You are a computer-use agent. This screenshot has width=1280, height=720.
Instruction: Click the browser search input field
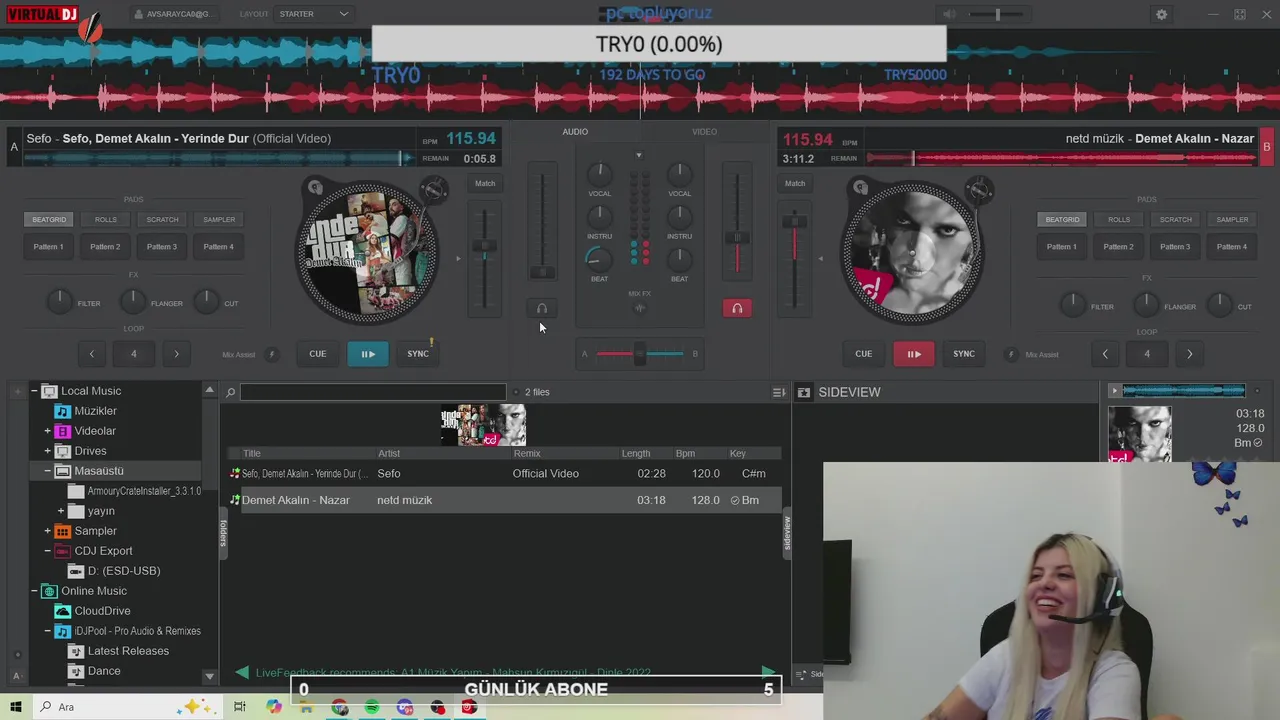(373, 392)
